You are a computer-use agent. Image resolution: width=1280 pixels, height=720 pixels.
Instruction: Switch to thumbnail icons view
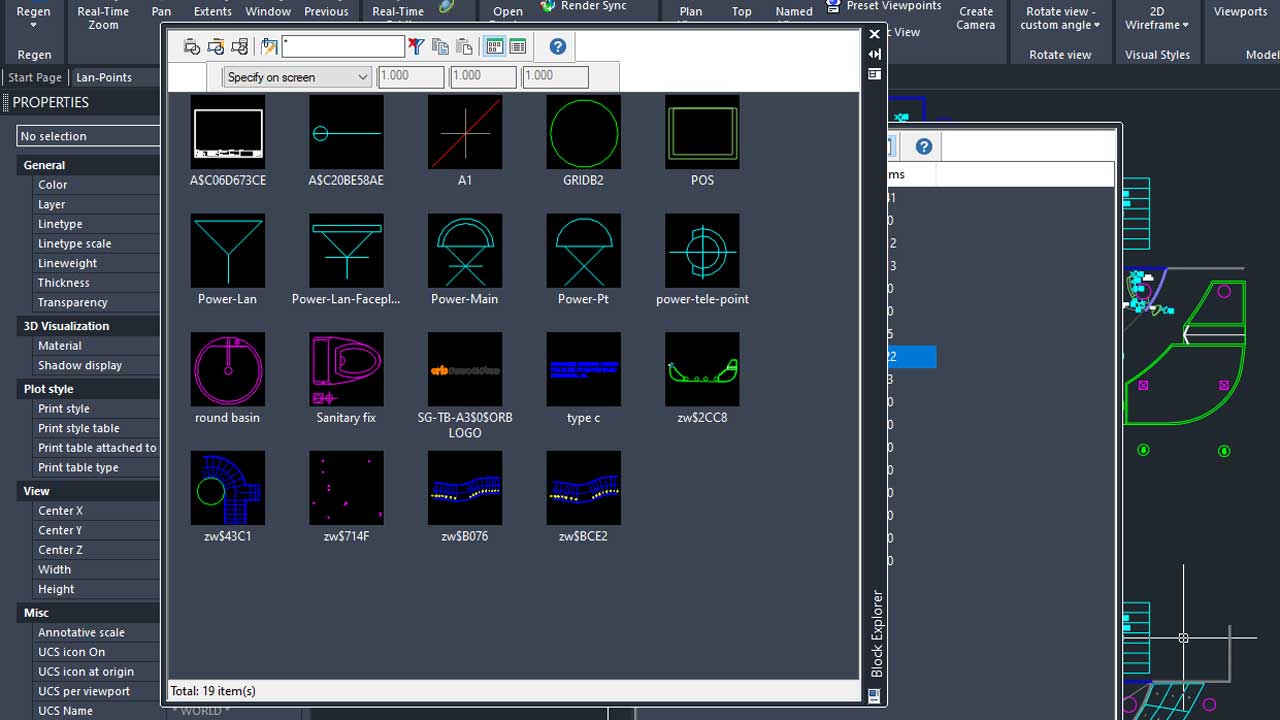pos(494,47)
